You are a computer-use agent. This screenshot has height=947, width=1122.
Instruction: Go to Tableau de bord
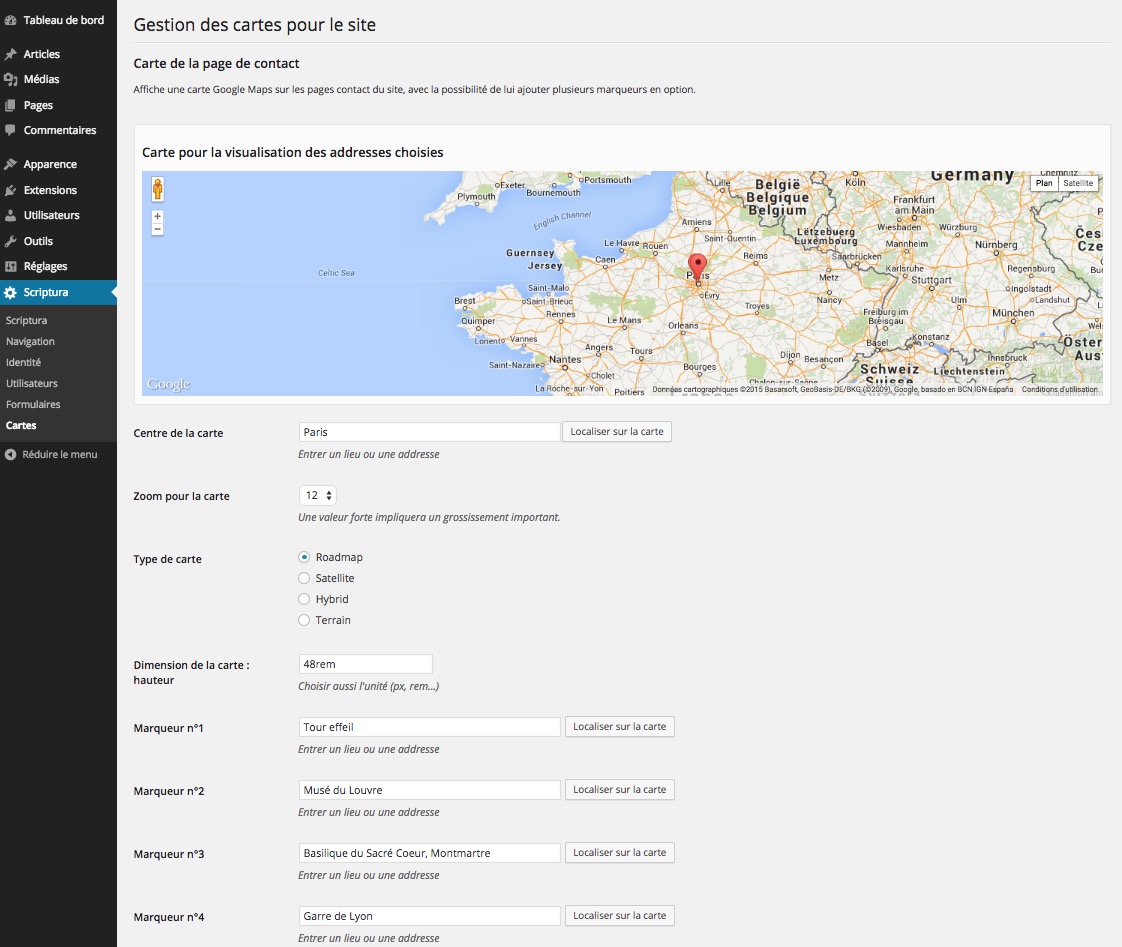(x=64, y=21)
